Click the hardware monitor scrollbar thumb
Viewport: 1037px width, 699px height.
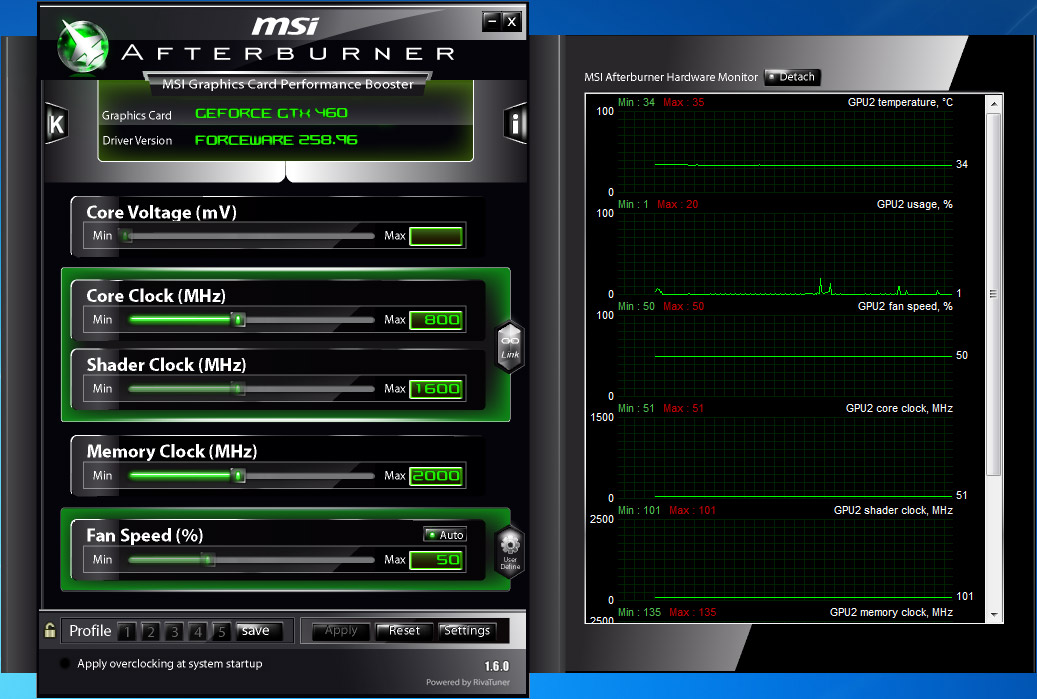click(x=993, y=294)
